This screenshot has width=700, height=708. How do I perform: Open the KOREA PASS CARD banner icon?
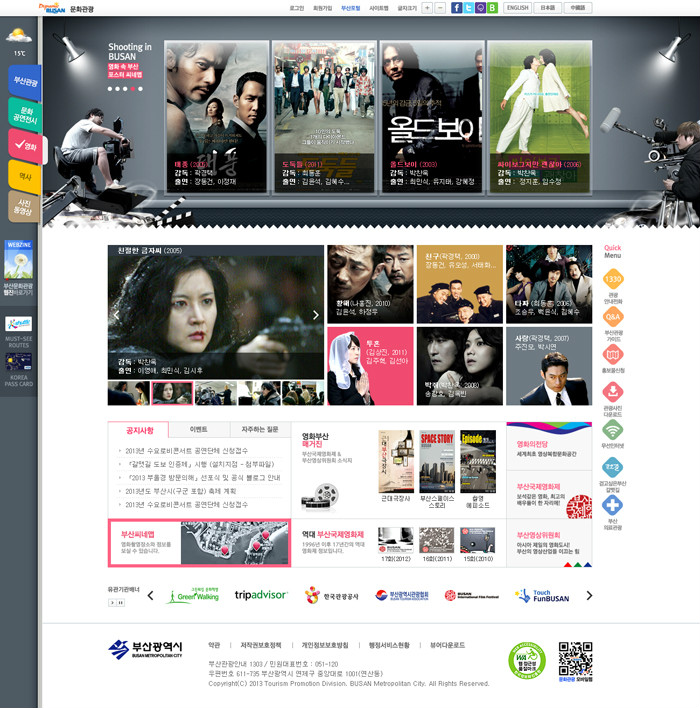19,362
